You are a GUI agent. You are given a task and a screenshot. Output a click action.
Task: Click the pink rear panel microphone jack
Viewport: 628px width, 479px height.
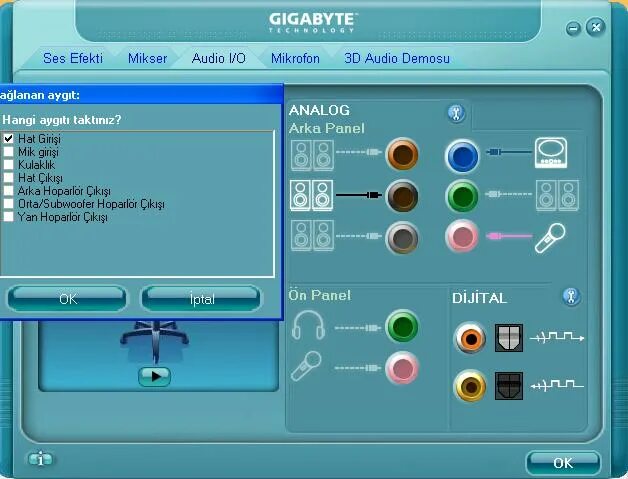coord(462,236)
